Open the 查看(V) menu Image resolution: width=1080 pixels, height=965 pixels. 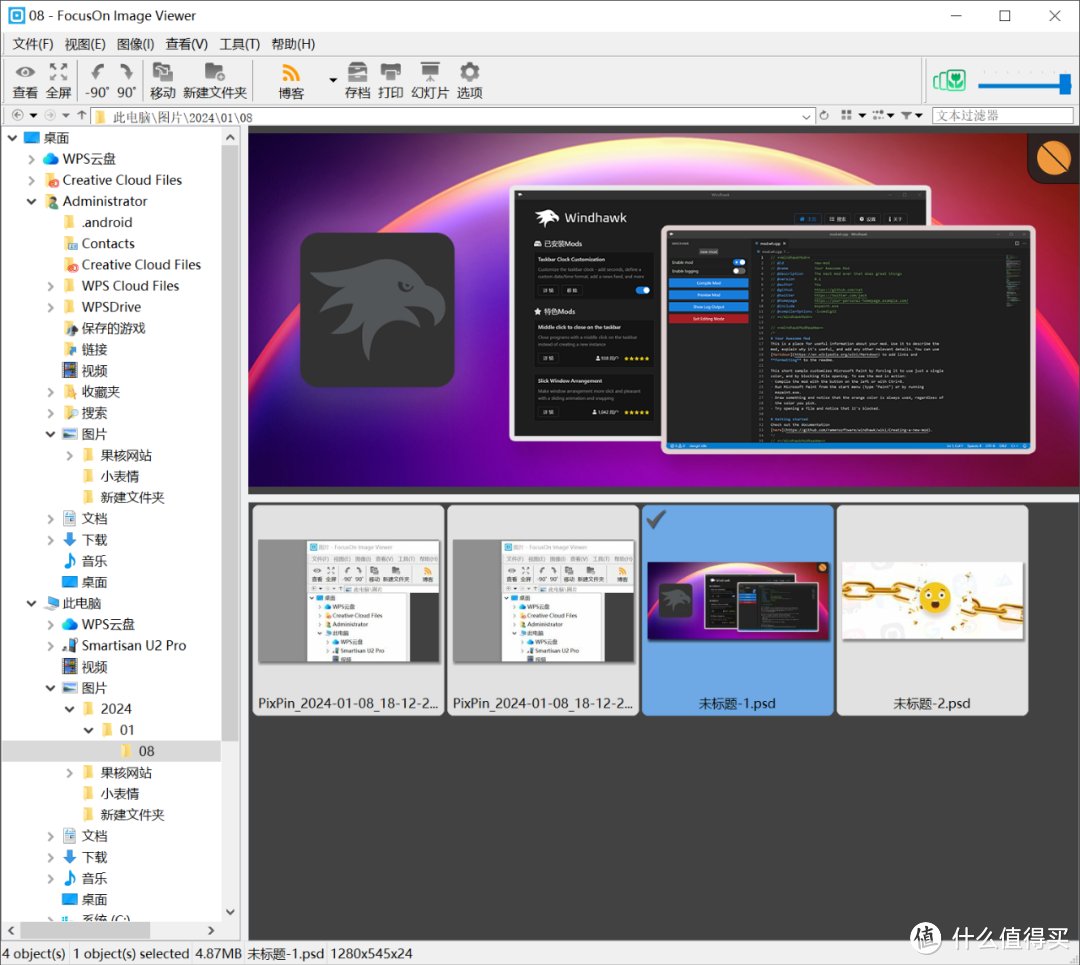coord(187,43)
